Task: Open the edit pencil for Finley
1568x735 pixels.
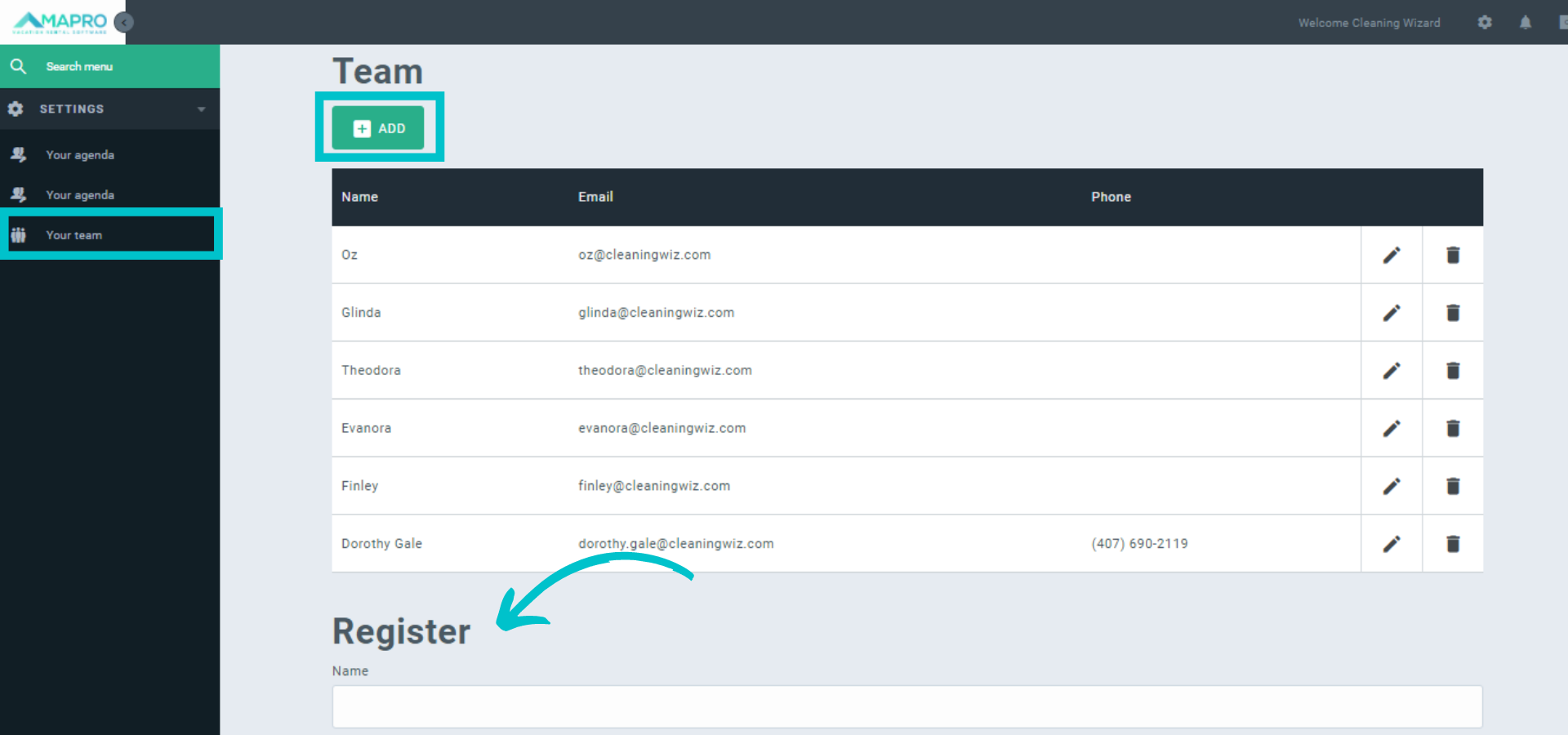Action: [x=1391, y=487]
